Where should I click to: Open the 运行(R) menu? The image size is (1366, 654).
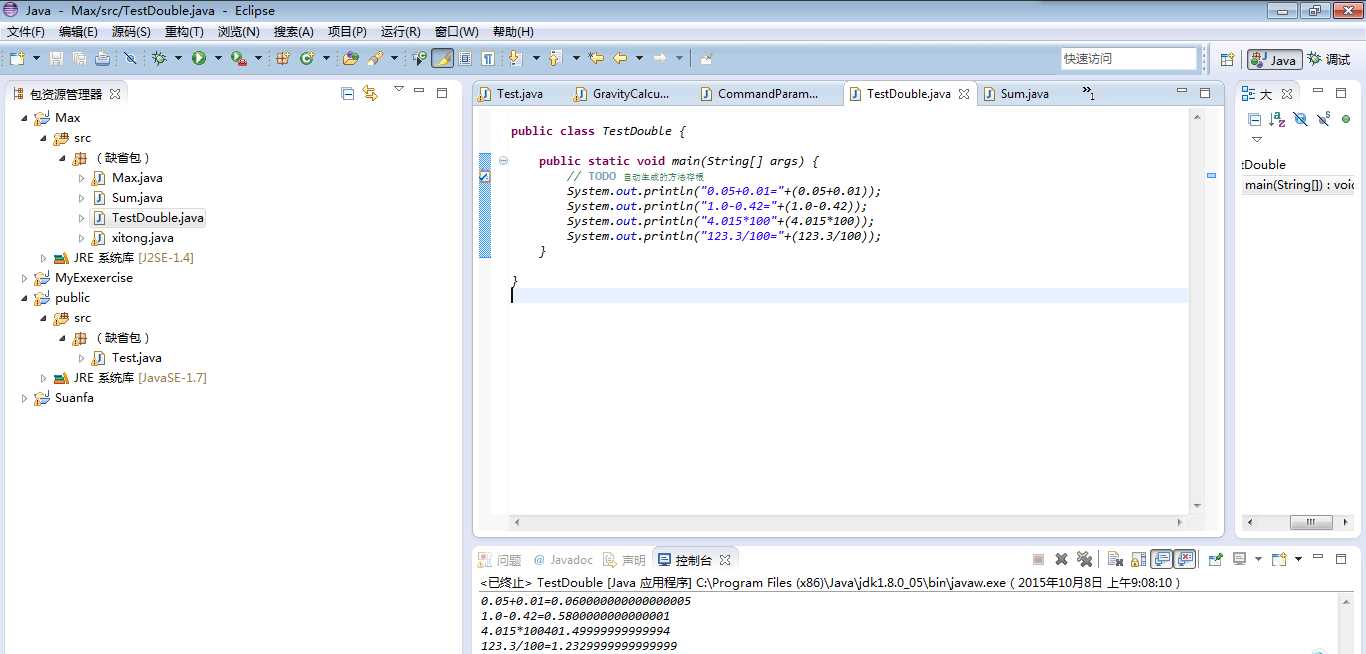(x=400, y=31)
